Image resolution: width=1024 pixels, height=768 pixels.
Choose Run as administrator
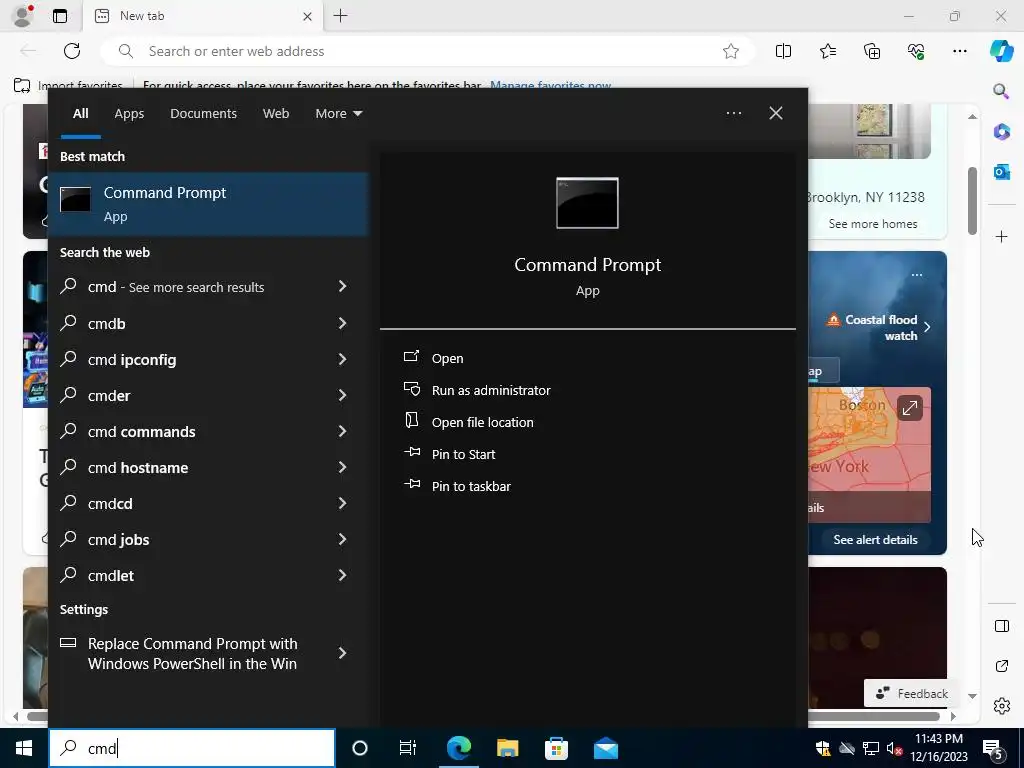click(x=490, y=391)
